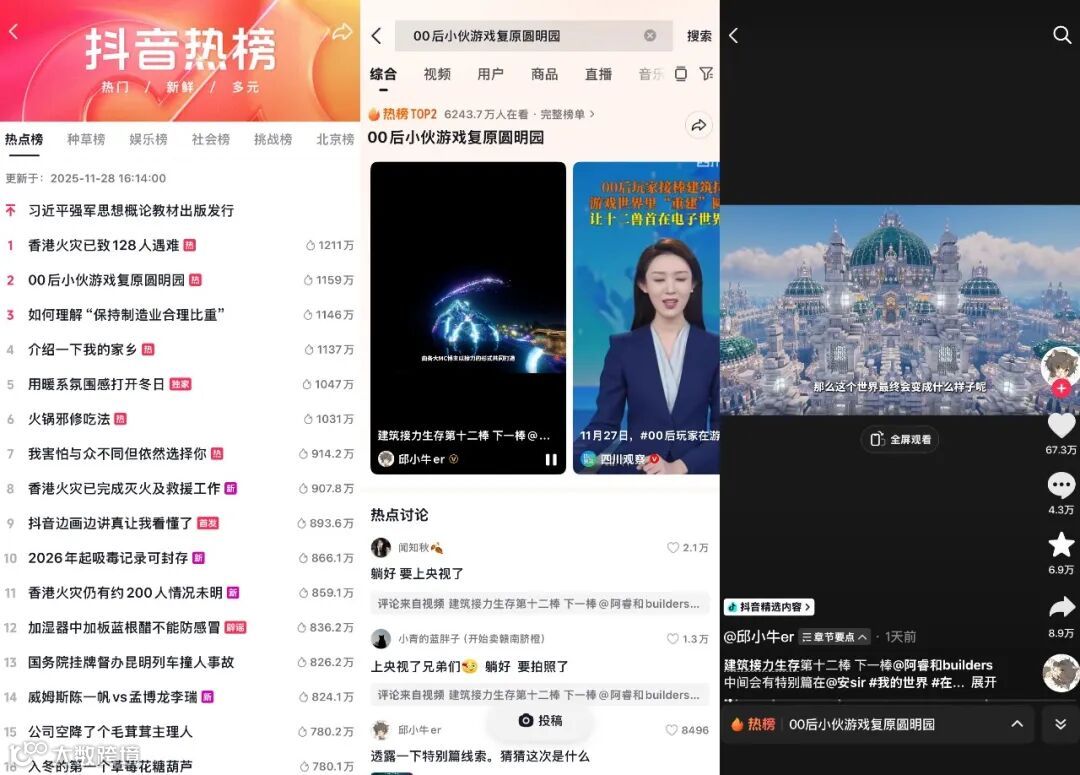Switch to the 视频 search tab

tap(437, 74)
